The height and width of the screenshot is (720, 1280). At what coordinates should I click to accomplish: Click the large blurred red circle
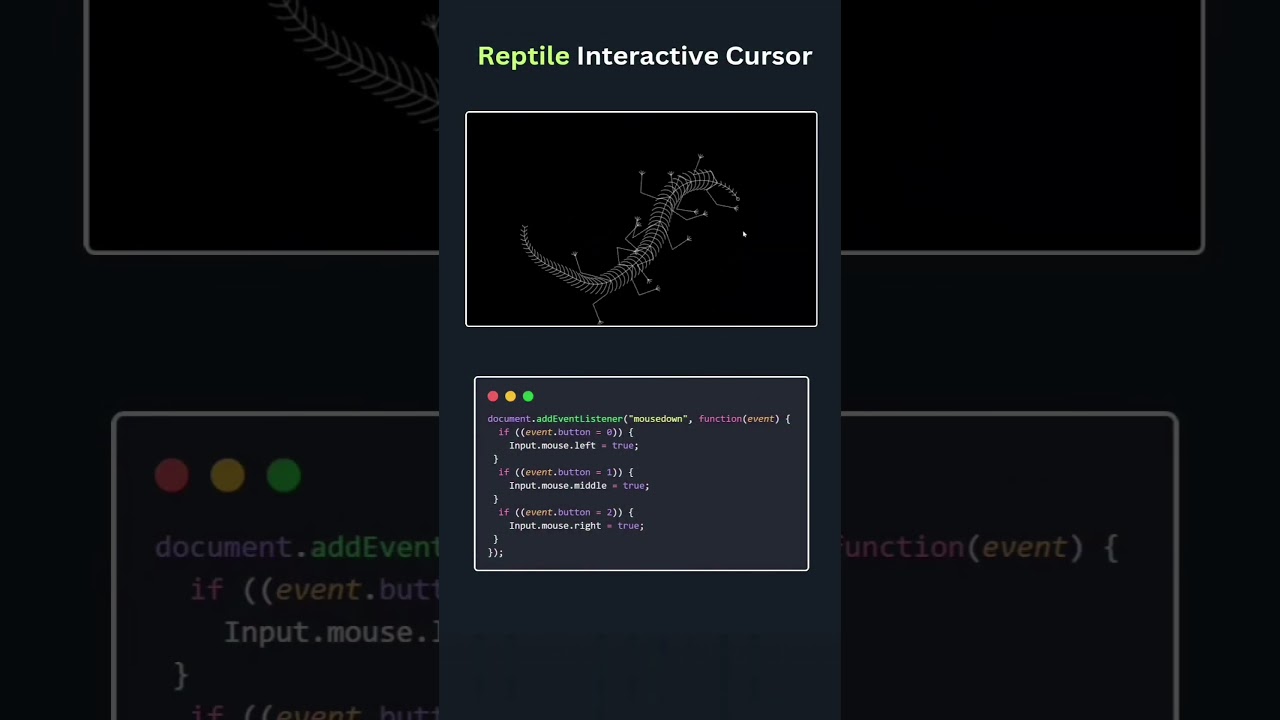[172, 475]
